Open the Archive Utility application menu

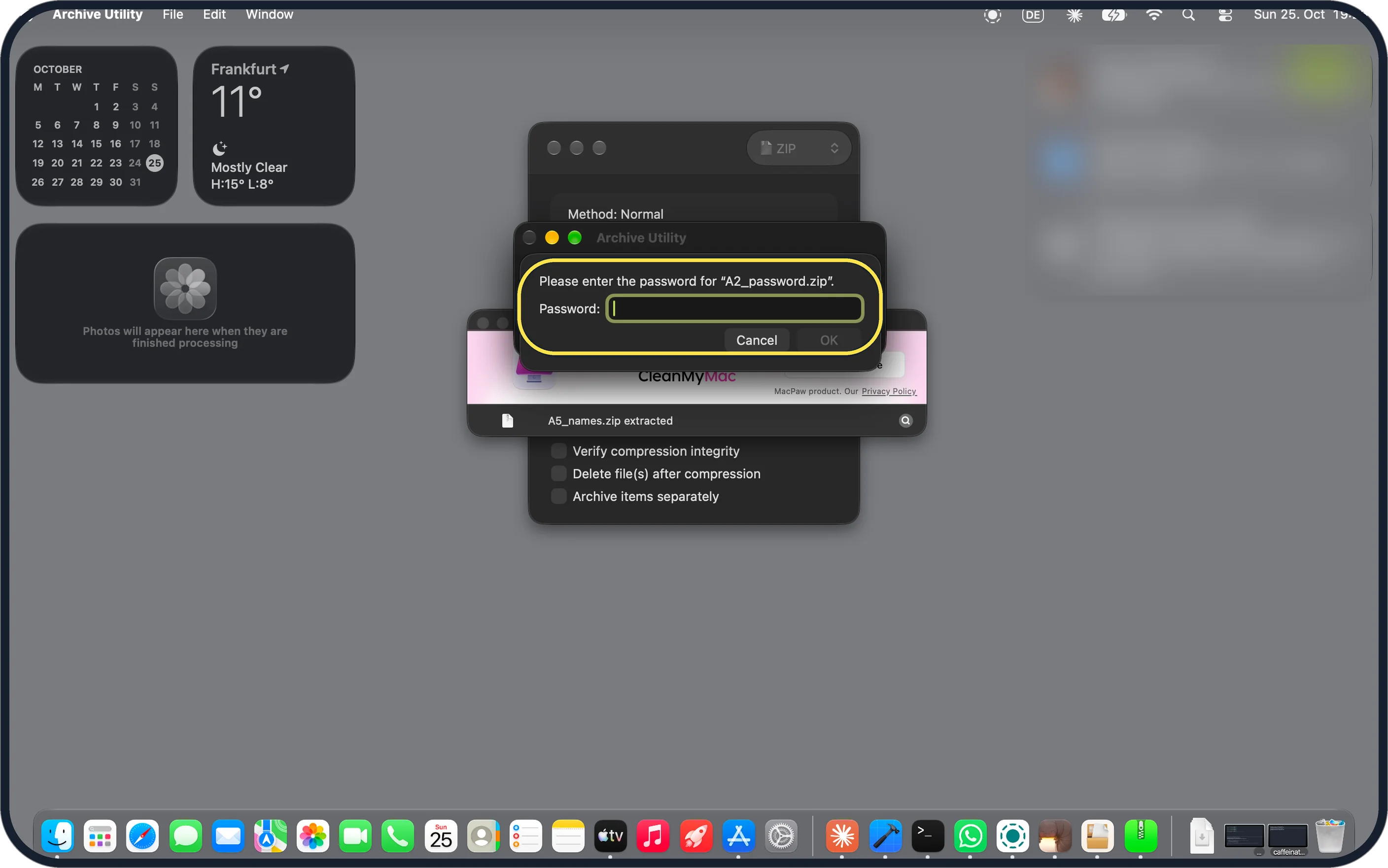[98, 14]
